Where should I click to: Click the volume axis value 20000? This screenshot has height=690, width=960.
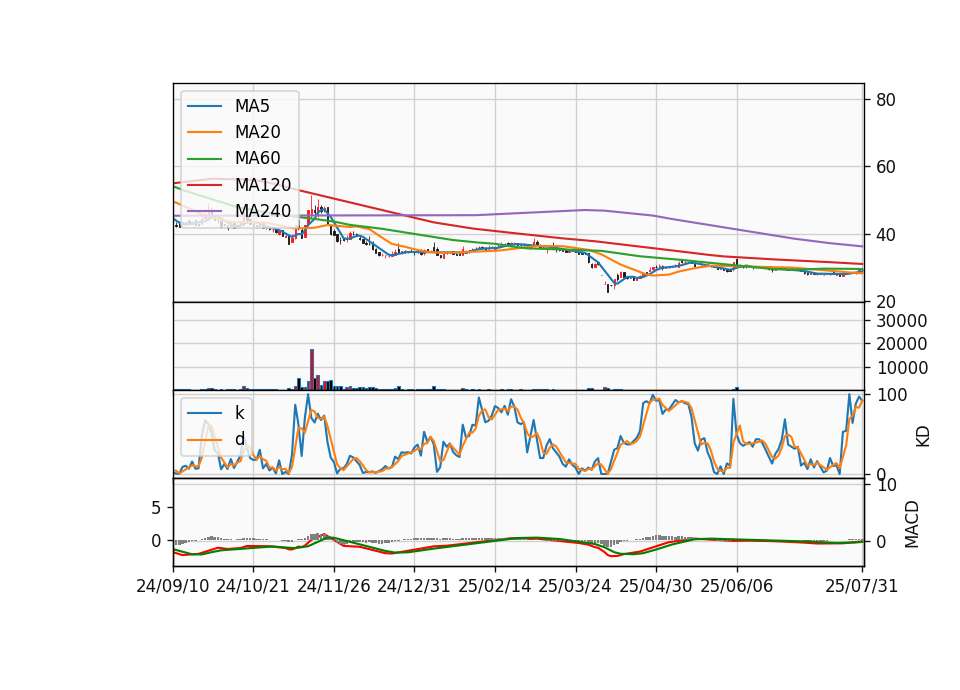902,344
